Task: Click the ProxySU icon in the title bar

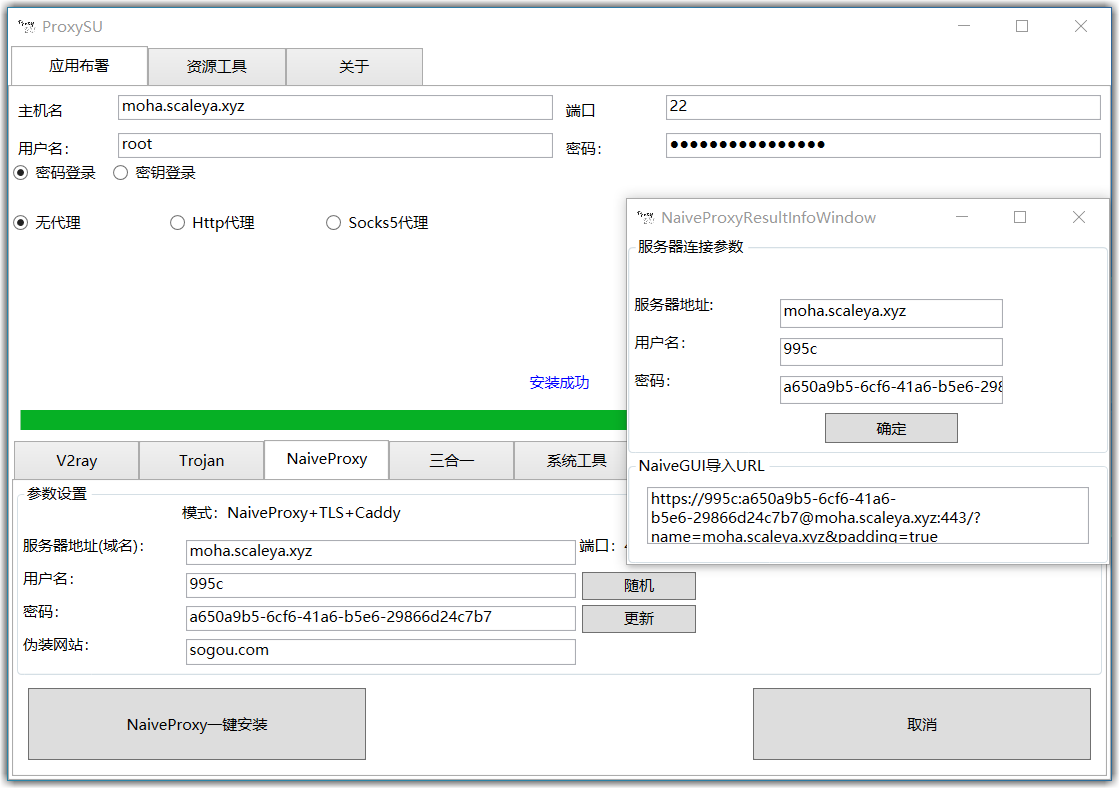Action: 26,26
